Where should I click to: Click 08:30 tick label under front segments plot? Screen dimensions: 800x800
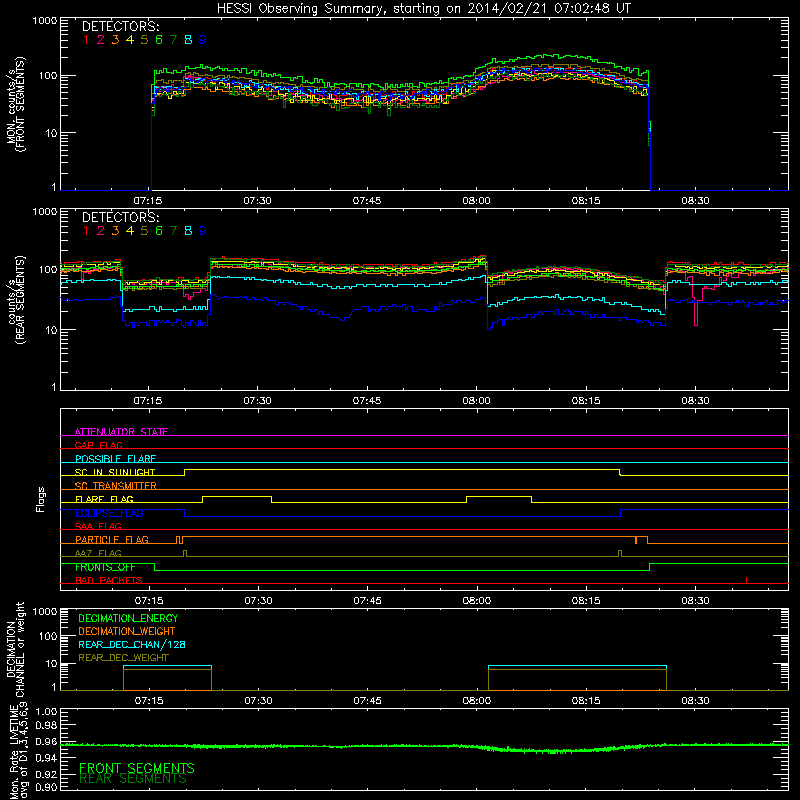pyautogui.click(x=695, y=201)
